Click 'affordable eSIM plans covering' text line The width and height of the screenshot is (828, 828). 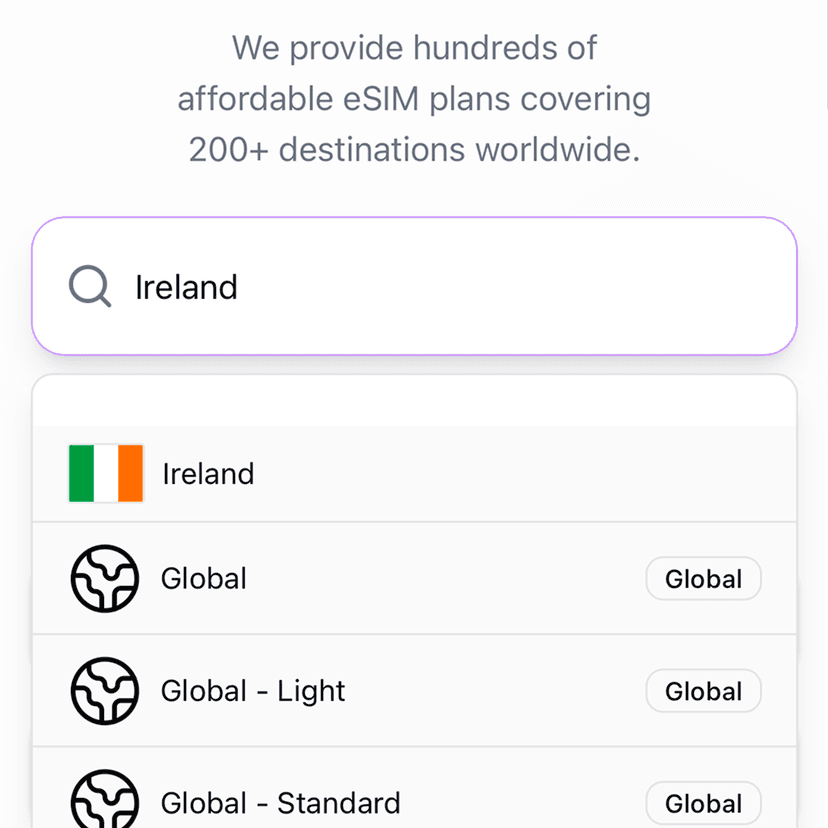pos(414,99)
